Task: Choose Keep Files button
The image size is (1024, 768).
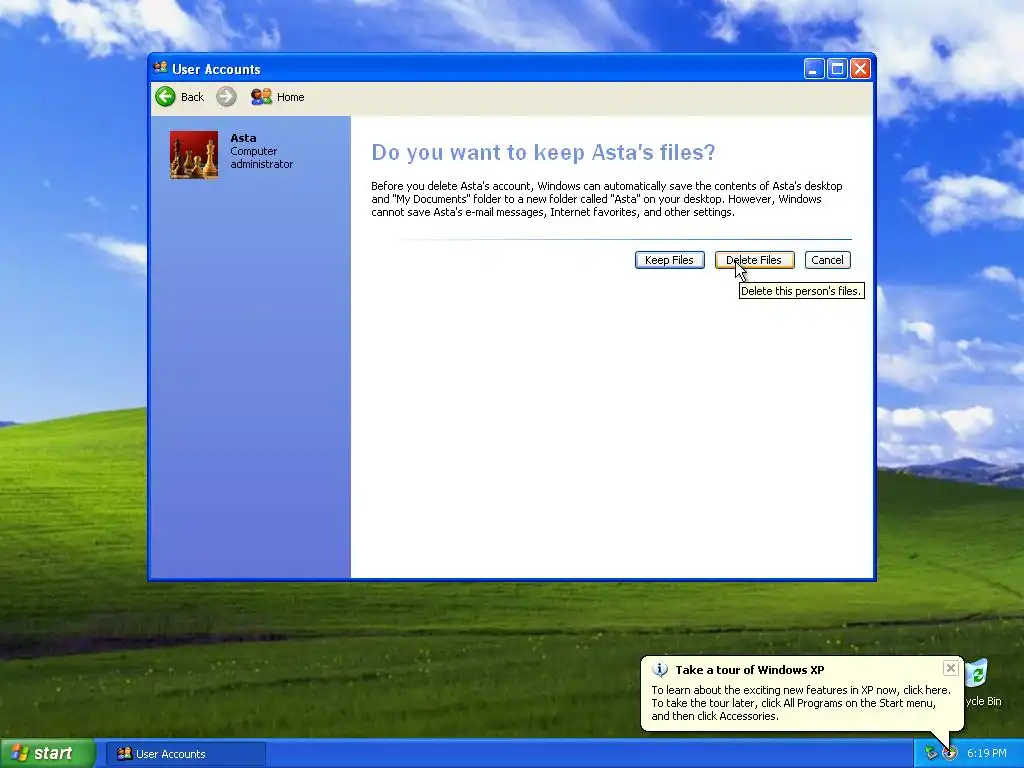Action: tap(669, 260)
